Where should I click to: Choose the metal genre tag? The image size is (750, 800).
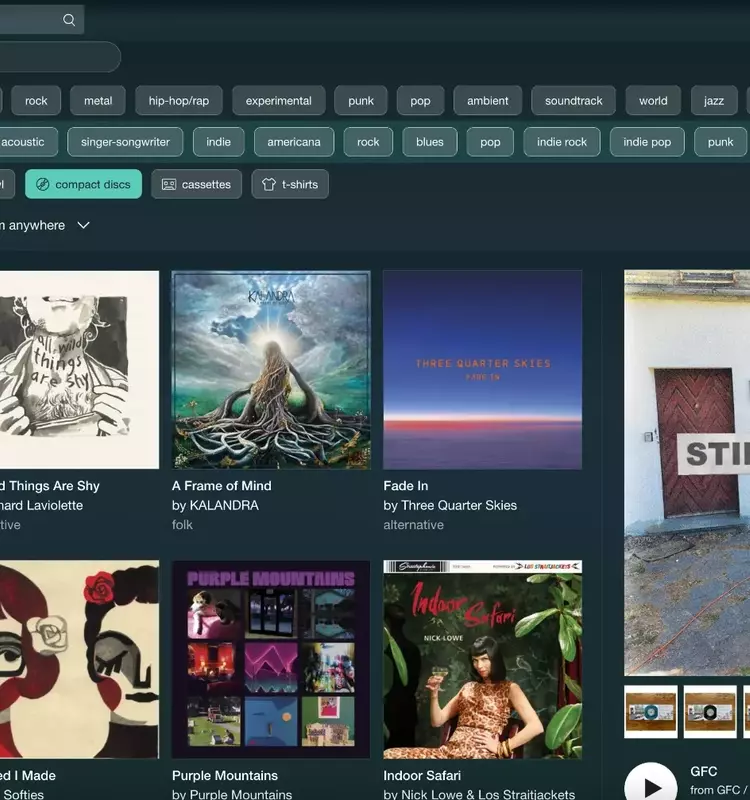(x=98, y=101)
